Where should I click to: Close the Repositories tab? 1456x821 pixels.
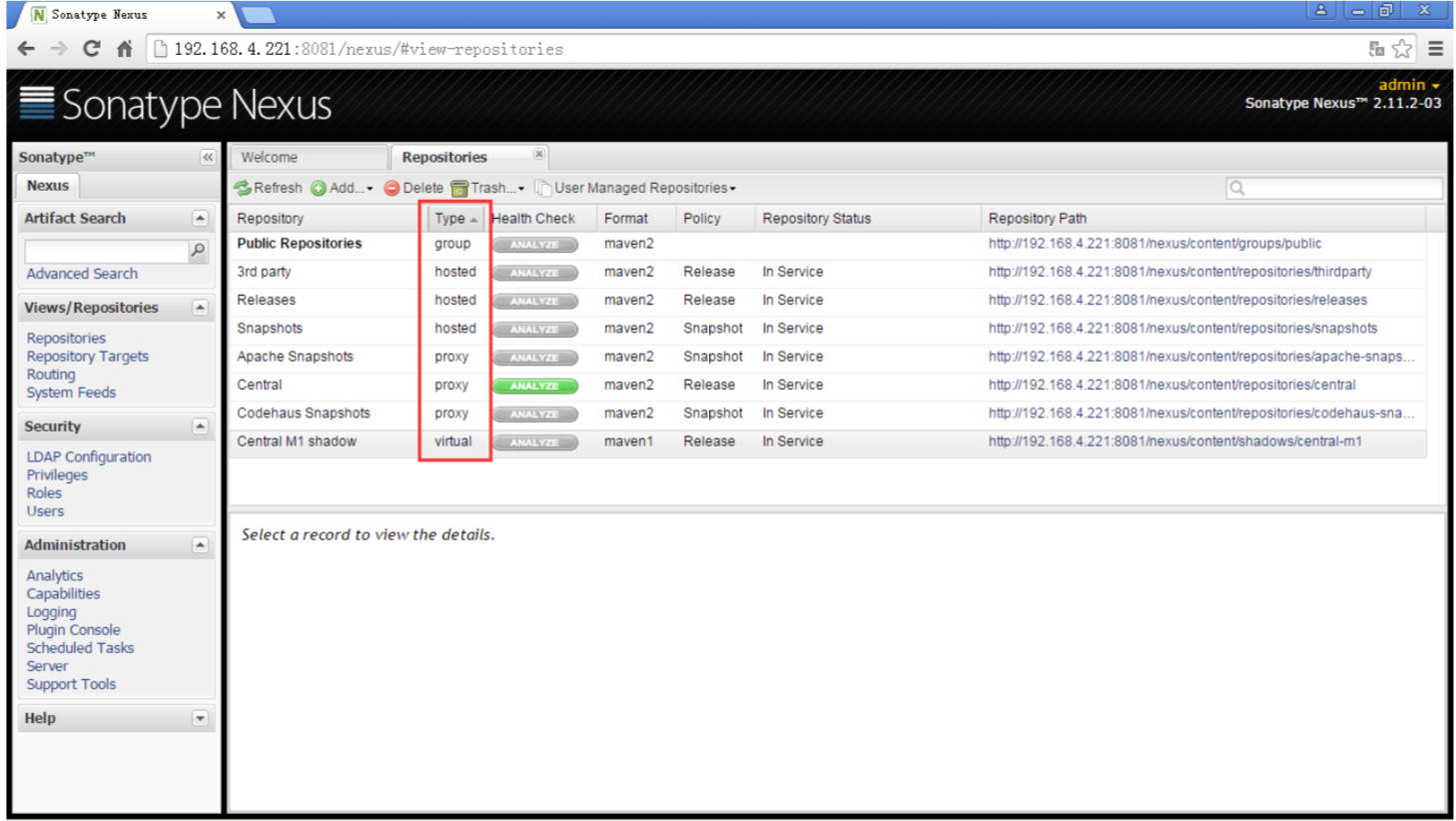(538, 154)
